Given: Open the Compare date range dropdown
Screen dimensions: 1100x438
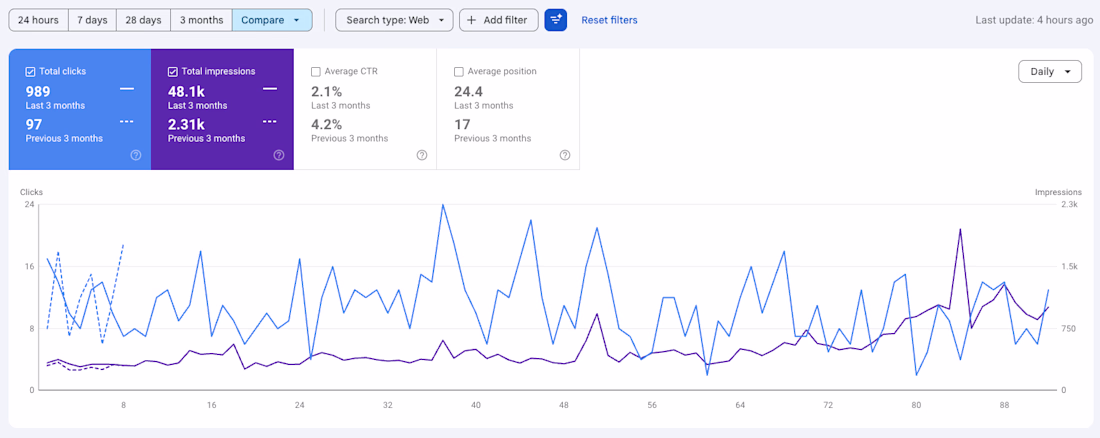Looking at the screenshot, I should 271,20.
